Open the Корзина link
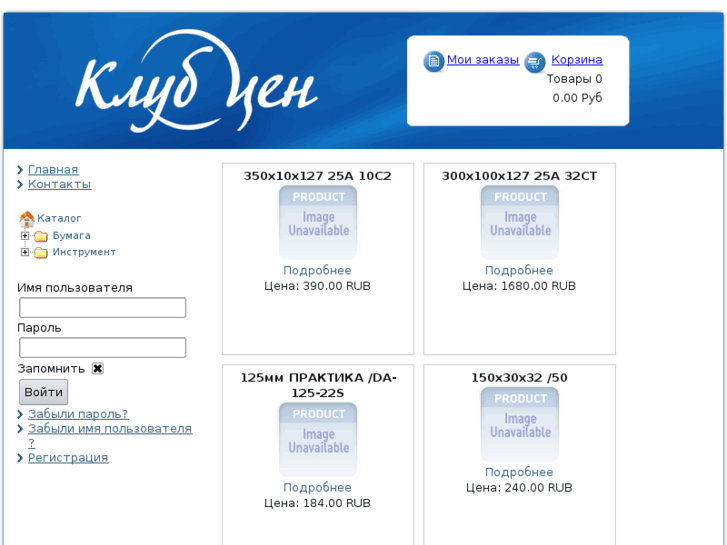727x545 pixels. point(577,60)
